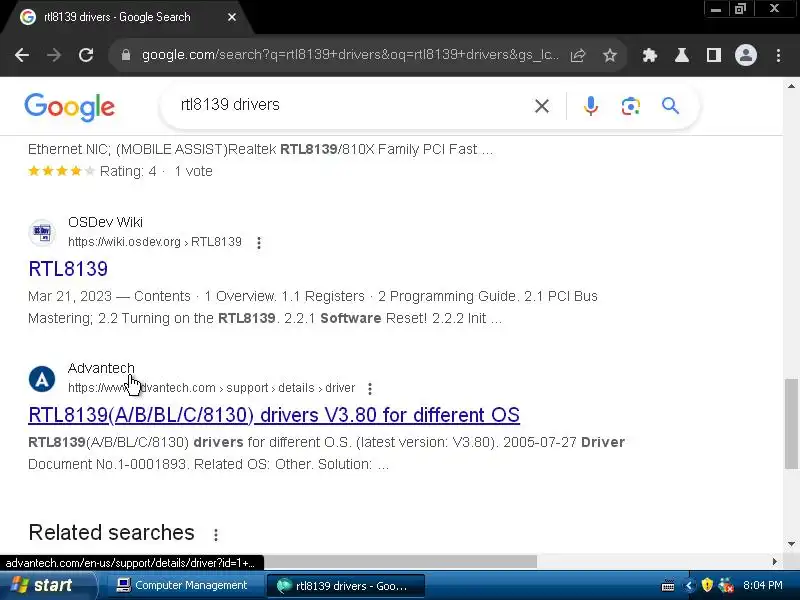Open the Extensions puzzle icon

click(x=649, y=55)
